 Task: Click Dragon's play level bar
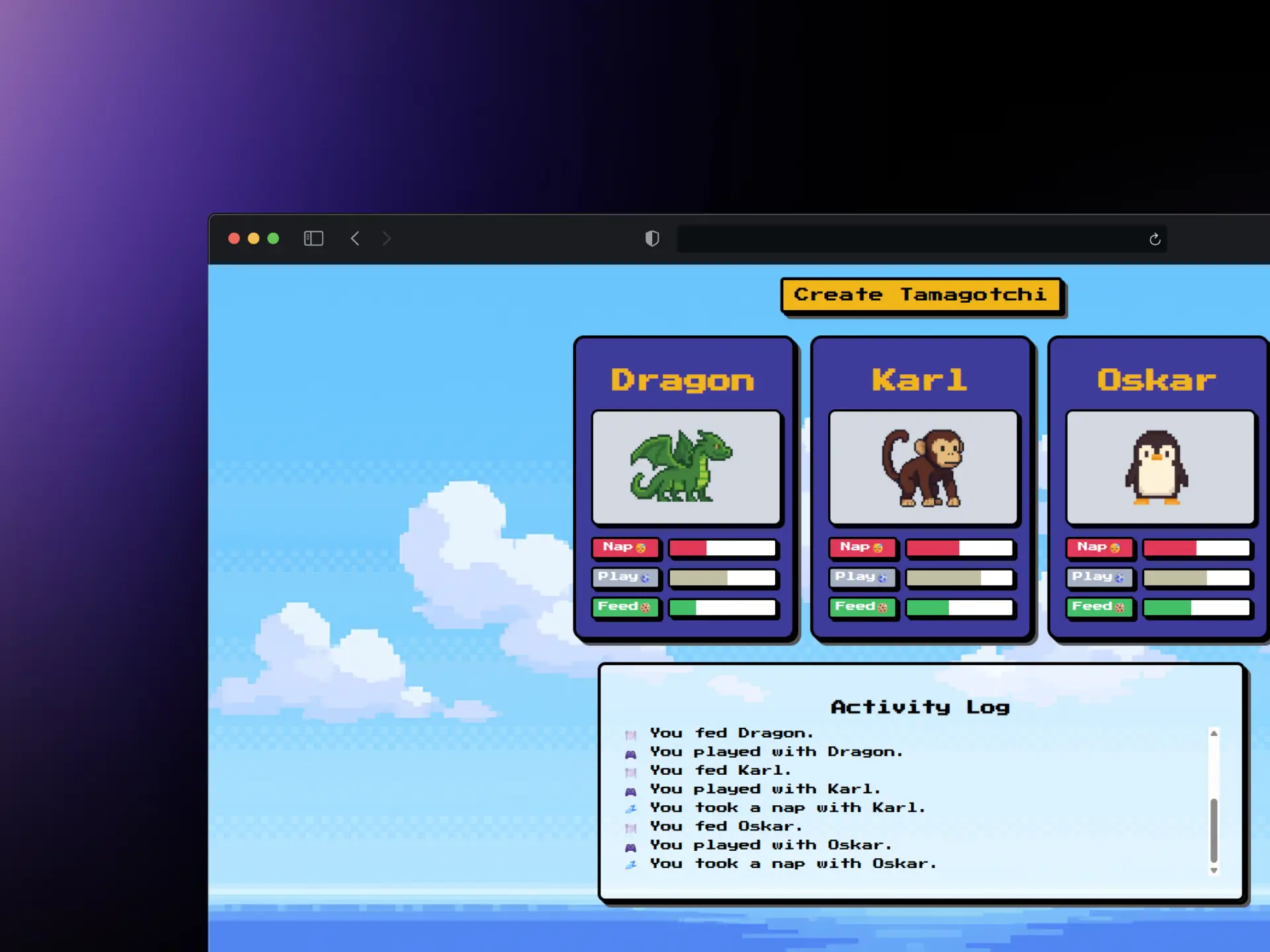point(722,578)
